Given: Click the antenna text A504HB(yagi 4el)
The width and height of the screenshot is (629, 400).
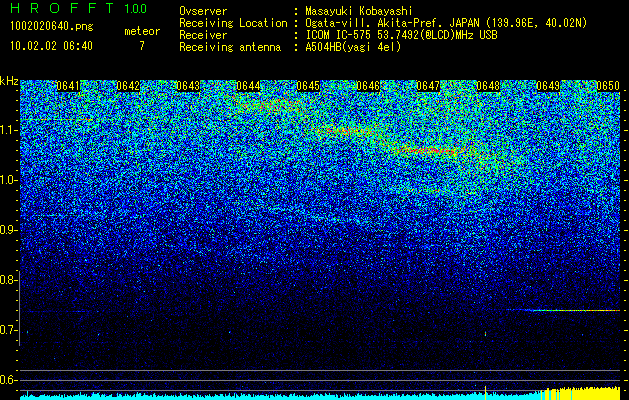Looking at the screenshot, I should pos(353,47).
